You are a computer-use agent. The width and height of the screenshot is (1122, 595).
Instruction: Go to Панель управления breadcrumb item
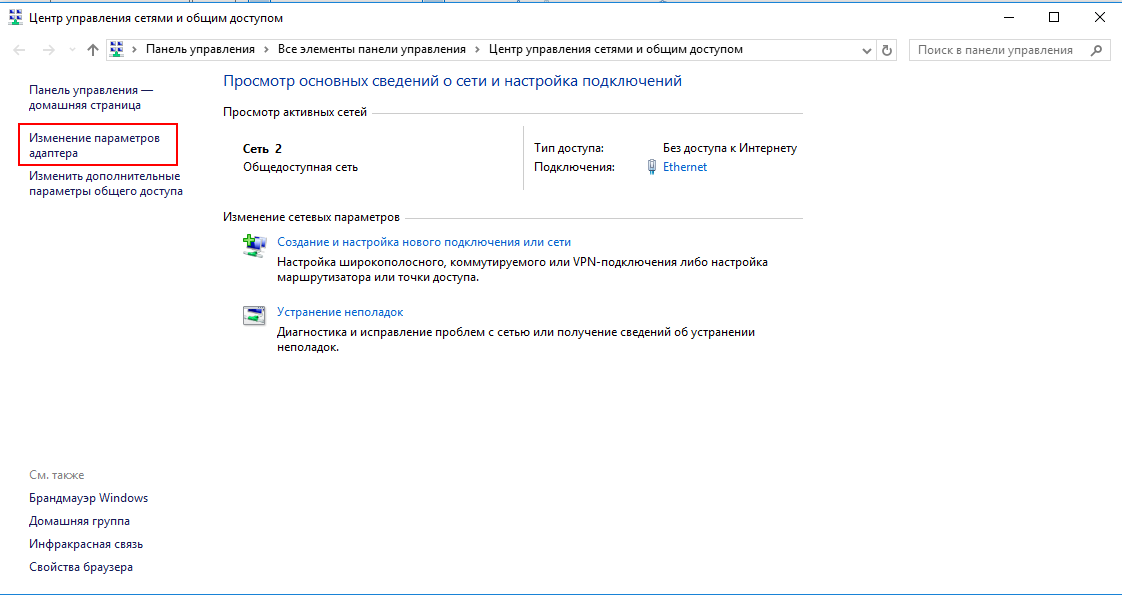200,49
